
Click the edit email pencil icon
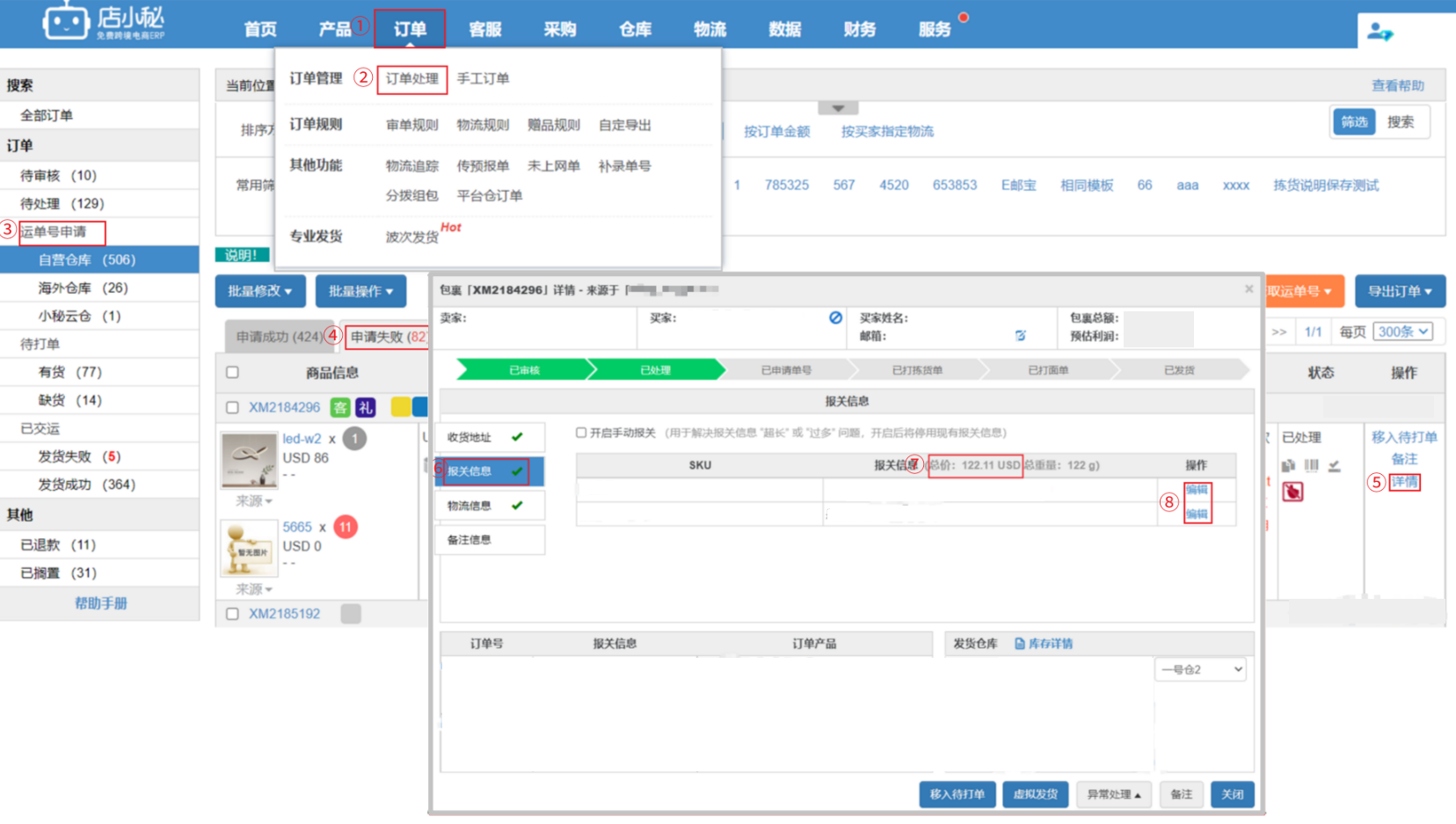1020,336
